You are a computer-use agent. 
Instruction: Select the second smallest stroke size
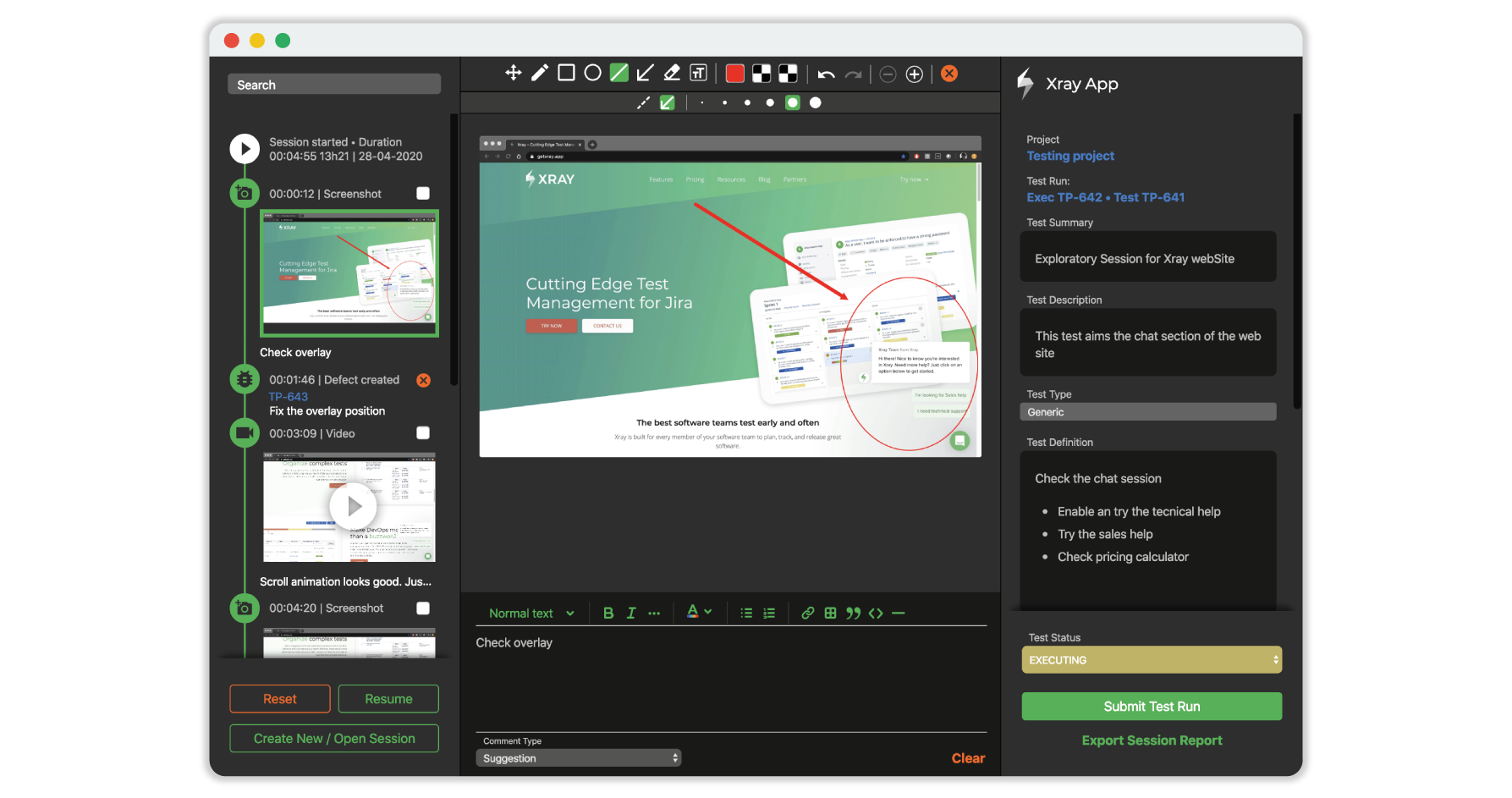click(x=724, y=102)
